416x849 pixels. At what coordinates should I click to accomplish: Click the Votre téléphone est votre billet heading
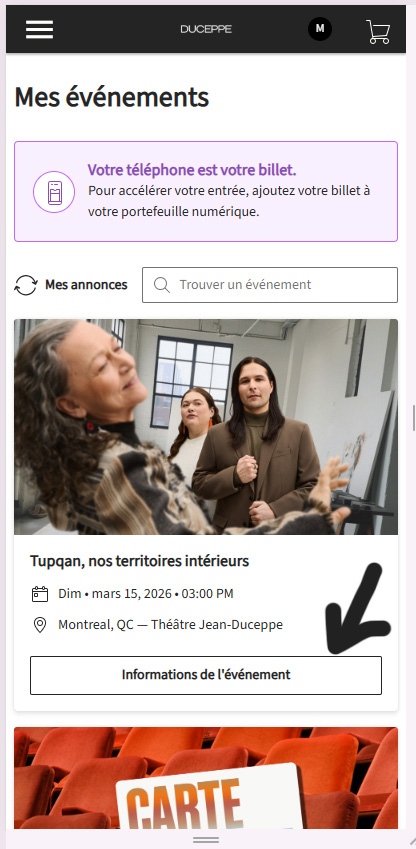[x=192, y=170]
